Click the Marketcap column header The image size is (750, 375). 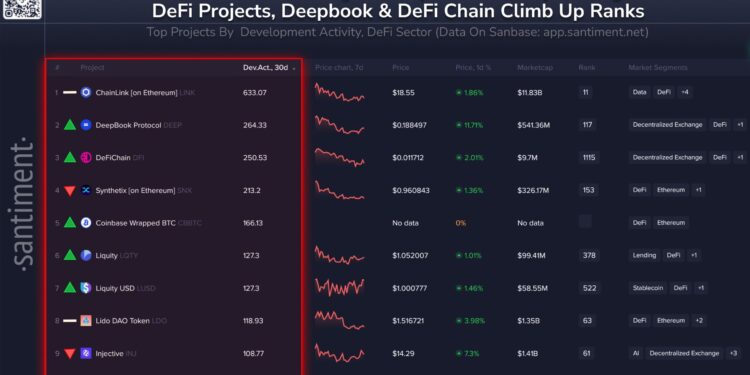535,68
